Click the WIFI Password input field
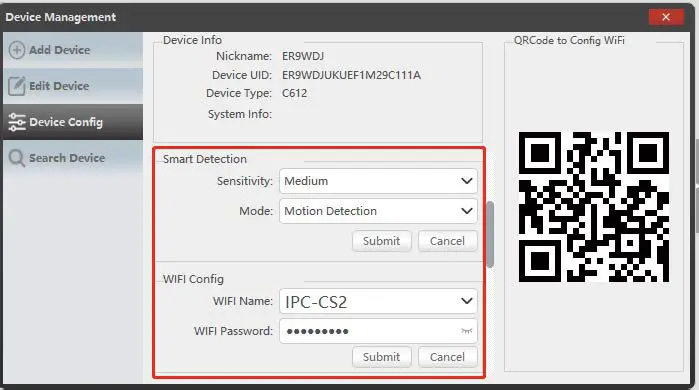This screenshot has height=390, width=699. click(x=378, y=331)
